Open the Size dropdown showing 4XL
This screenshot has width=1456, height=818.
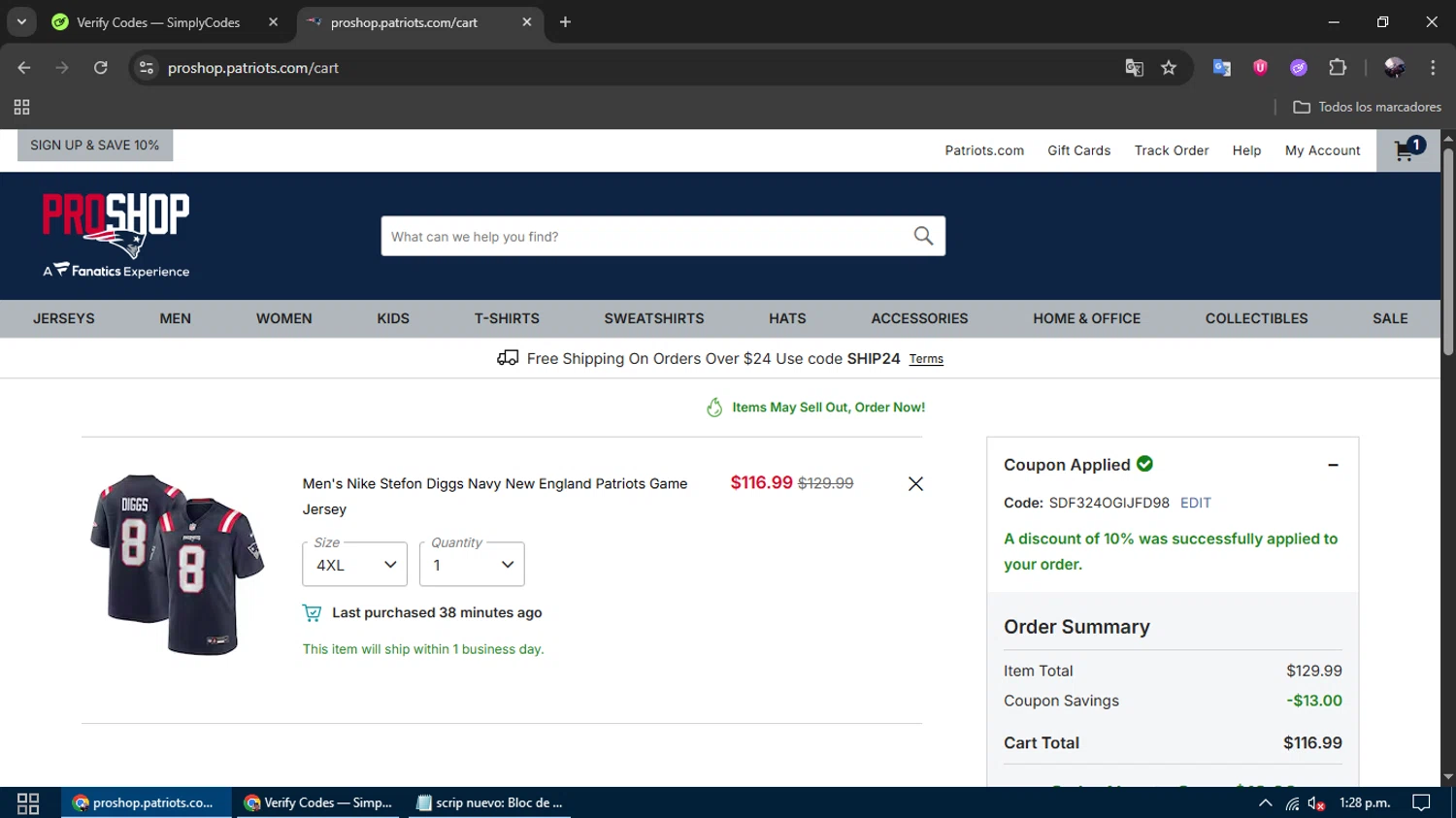[354, 564]
